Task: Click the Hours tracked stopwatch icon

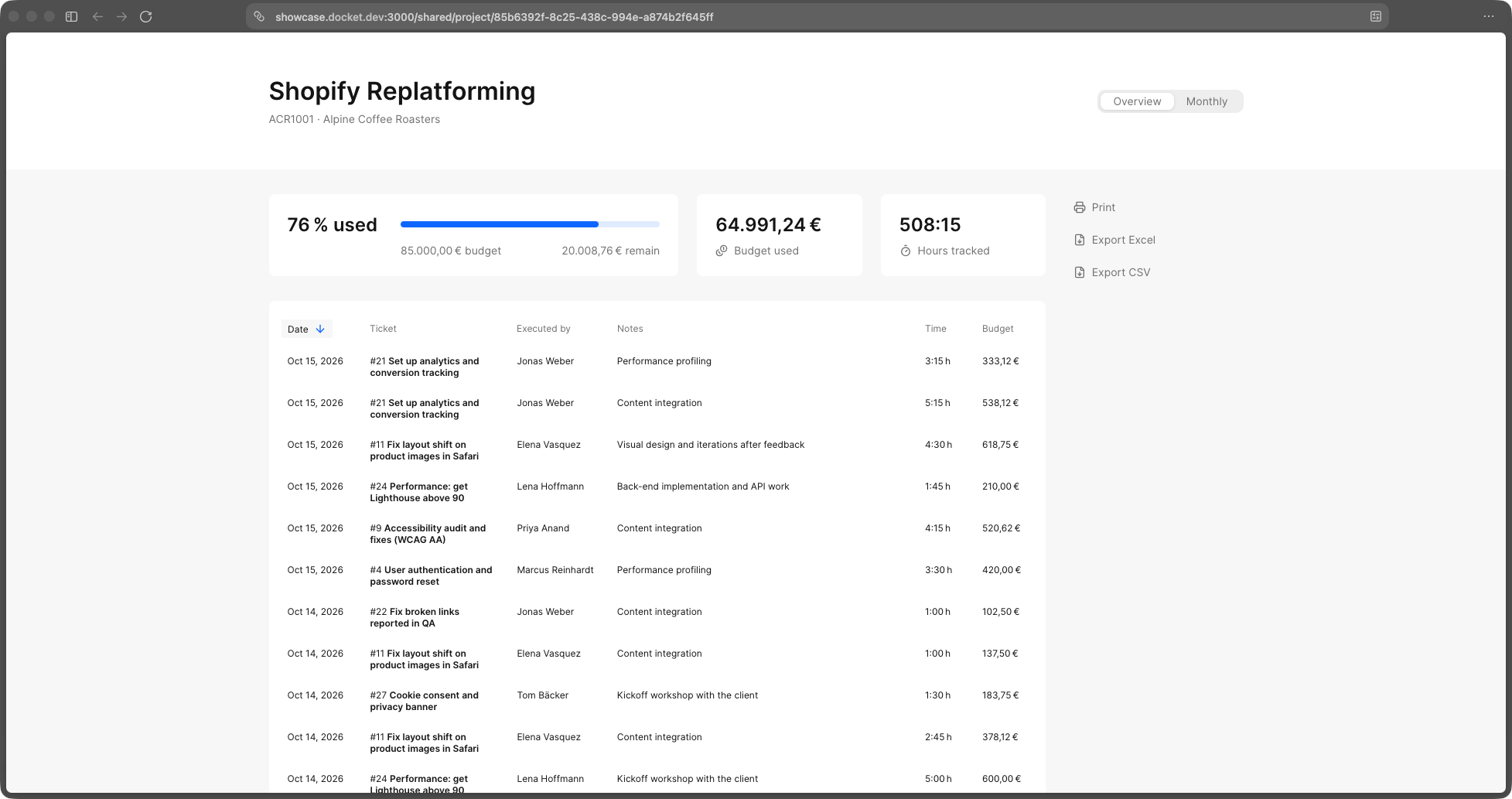Action: 906,251
